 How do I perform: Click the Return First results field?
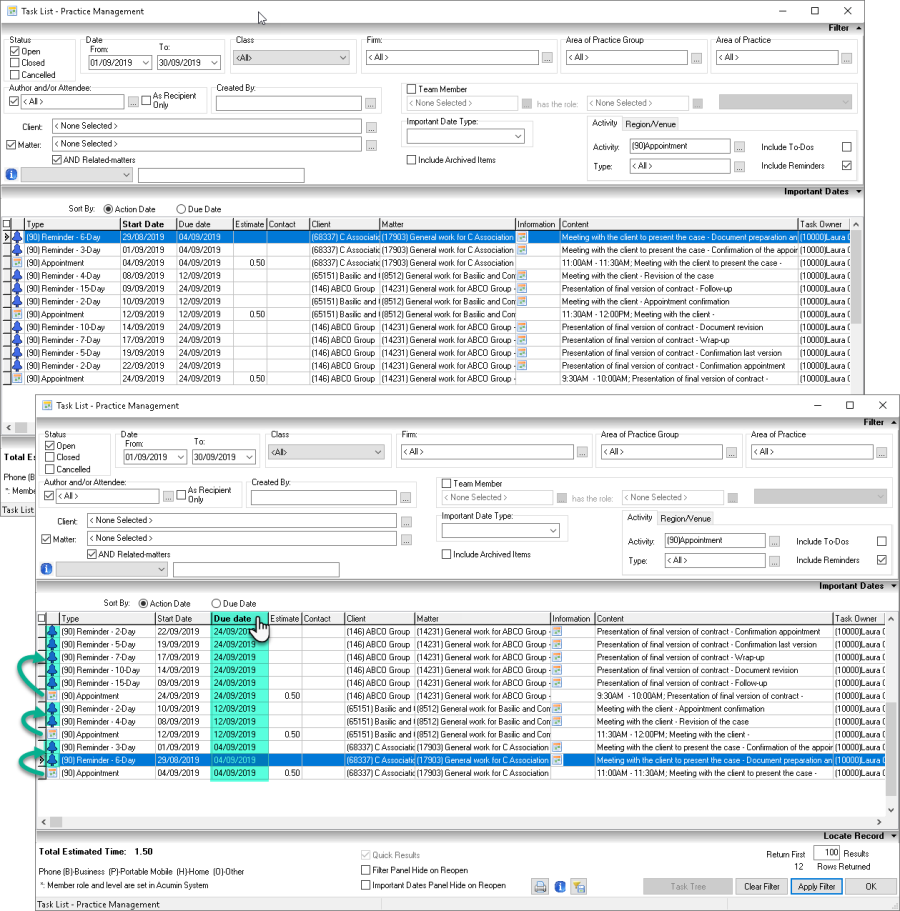coord(826,852)
